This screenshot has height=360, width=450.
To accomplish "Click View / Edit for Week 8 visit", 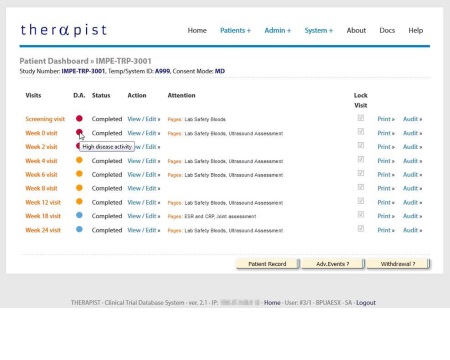I will pos(144,188).
